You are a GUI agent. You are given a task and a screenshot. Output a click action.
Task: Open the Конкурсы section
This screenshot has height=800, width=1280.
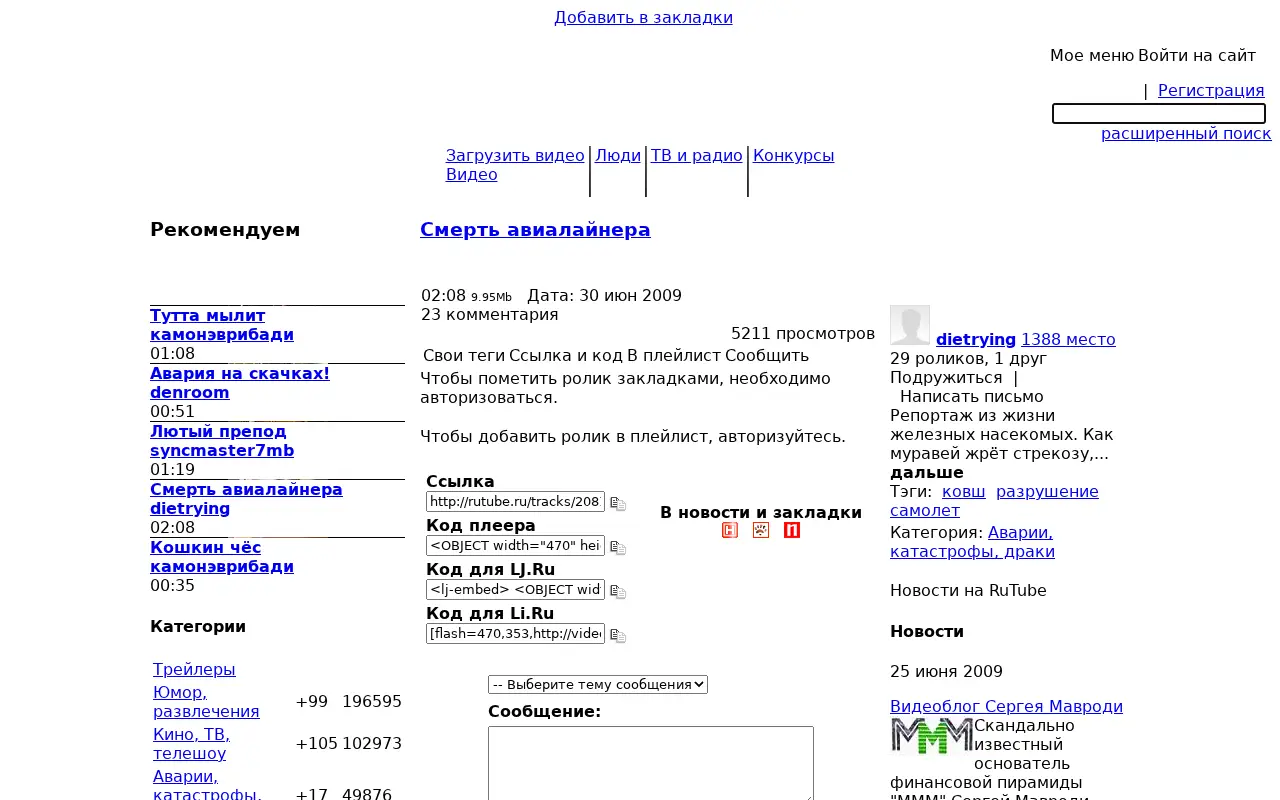(x=793, y=156)
